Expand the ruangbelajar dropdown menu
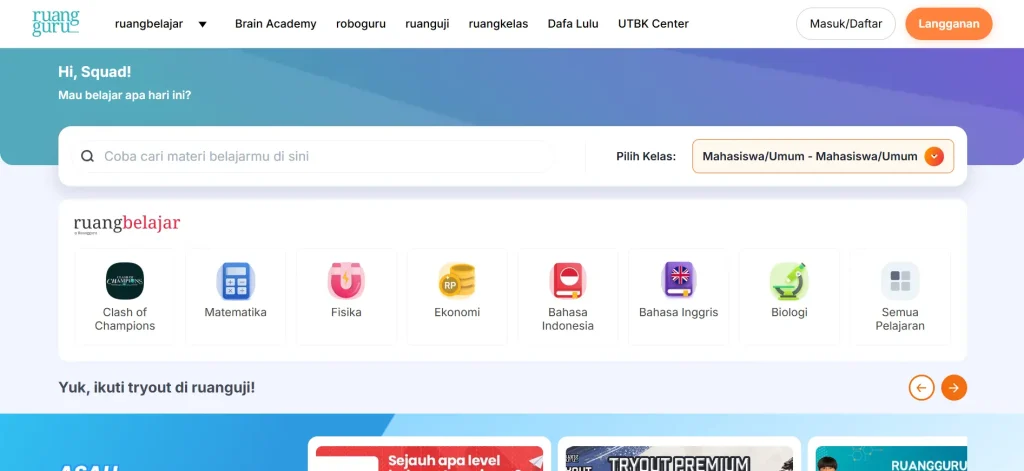The height and width of the screenshot is (471, 1024). coord(202,24)
